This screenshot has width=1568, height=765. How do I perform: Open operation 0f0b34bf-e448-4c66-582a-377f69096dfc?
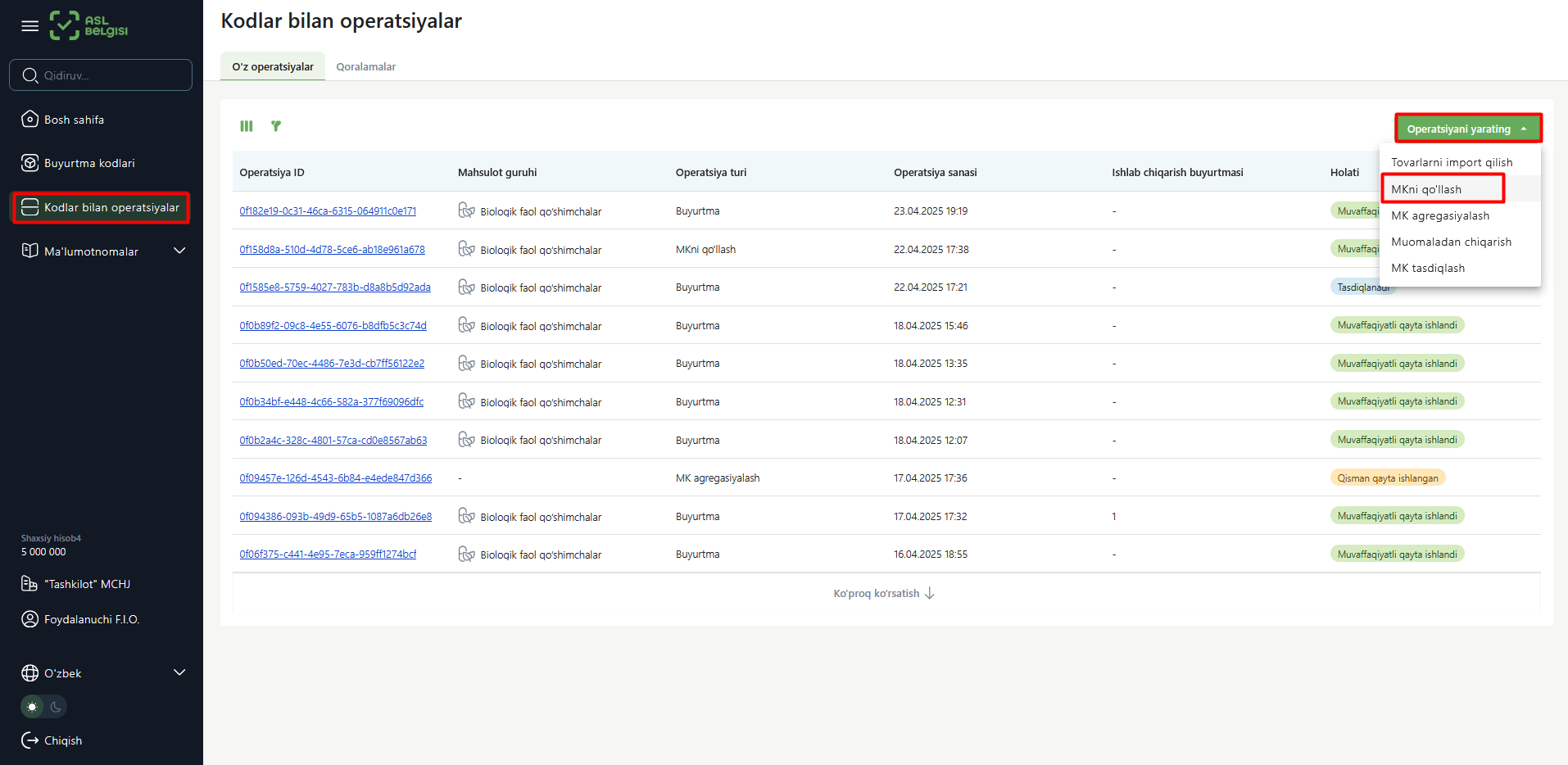pos(332,402)
